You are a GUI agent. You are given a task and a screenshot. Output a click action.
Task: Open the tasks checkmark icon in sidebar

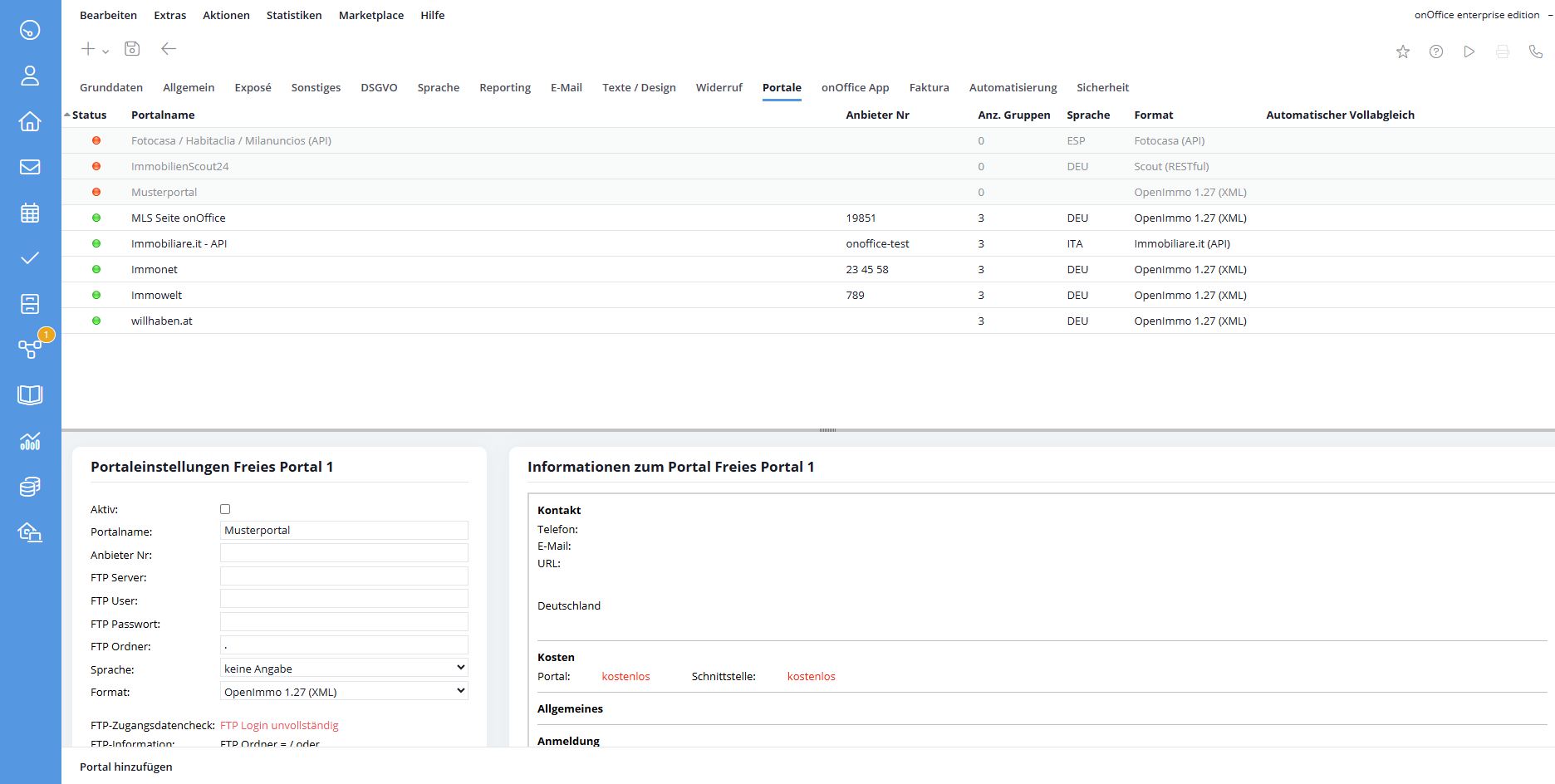pos(30,258)
